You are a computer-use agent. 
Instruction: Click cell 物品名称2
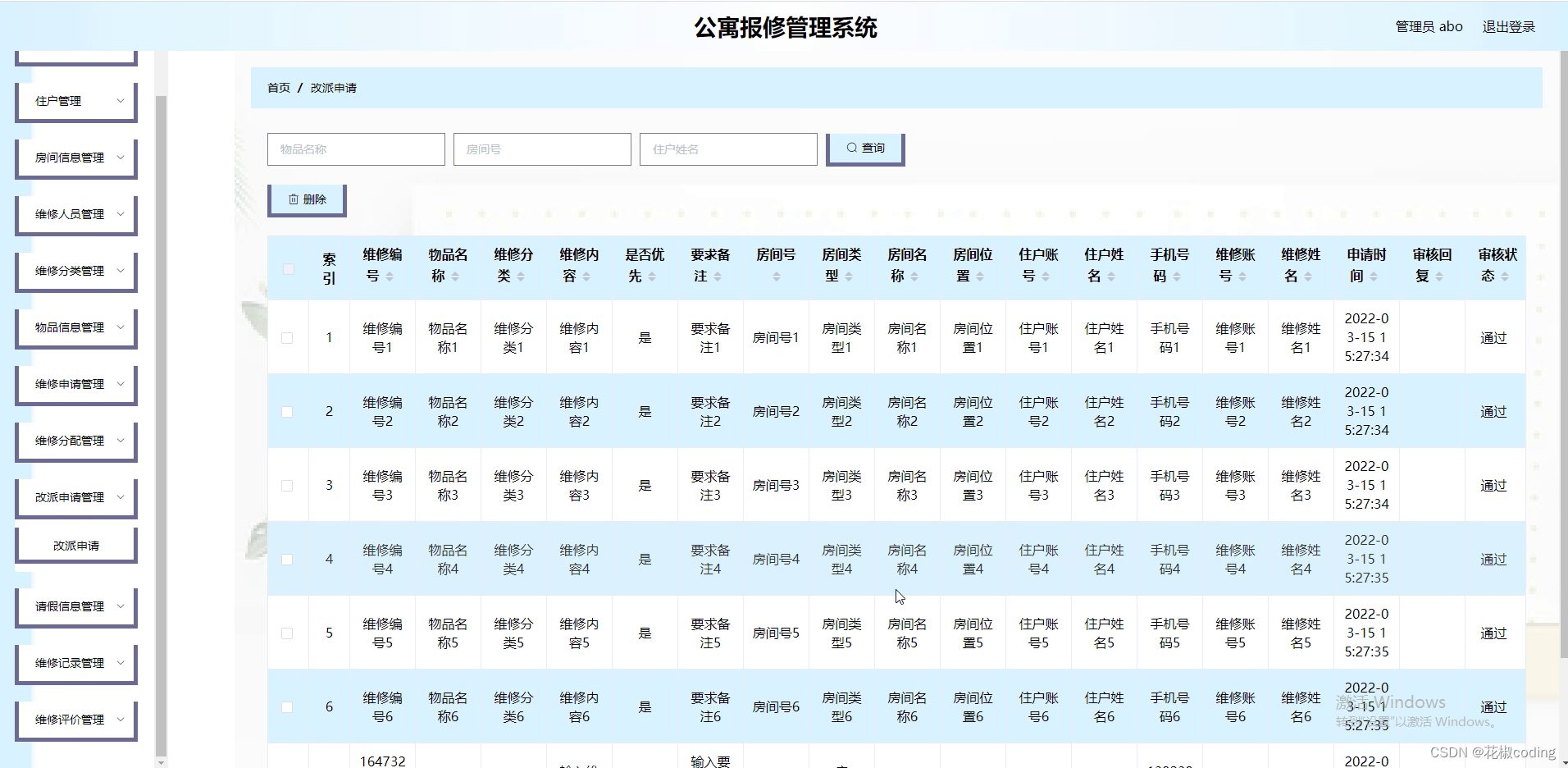point(449,412)
